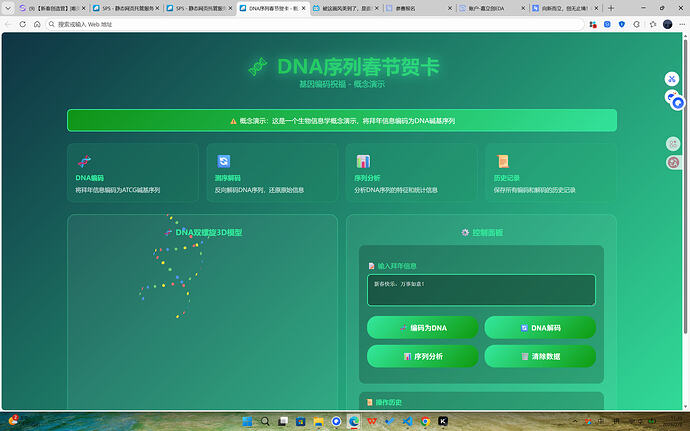Image resolution: width=690 pixels, height=431 pixels.
Task: Switch to the 参赛报名 browser tab
Action: (x=419, y=8)
